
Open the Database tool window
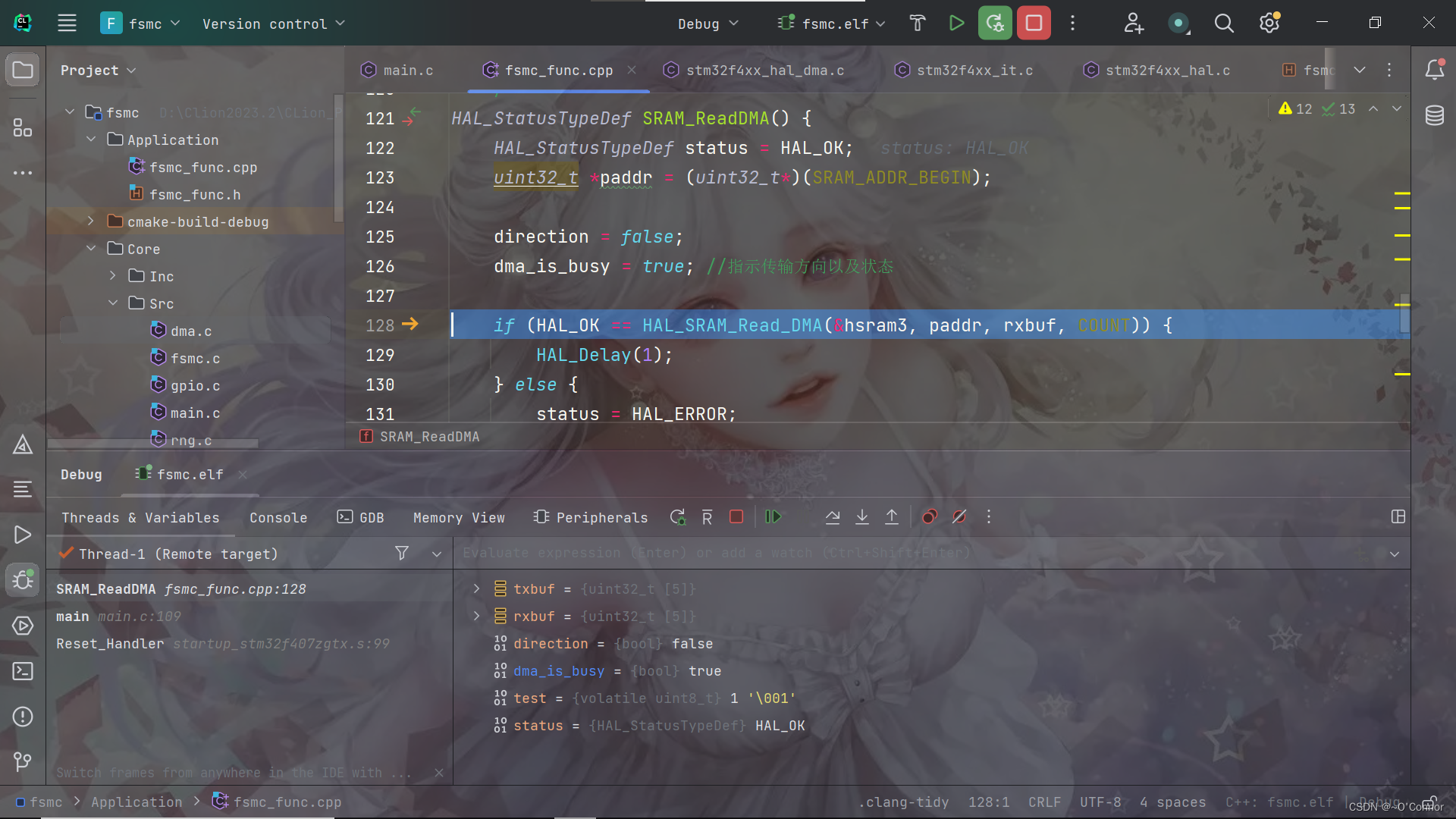(1434, 116)
